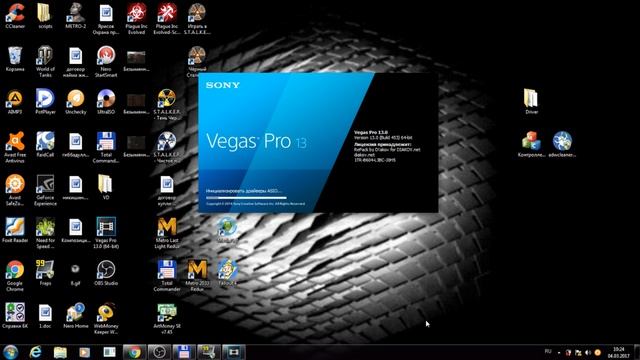Launch the Fallout 4 shortcut
The image size is (640, 360).
coord(227,272)
